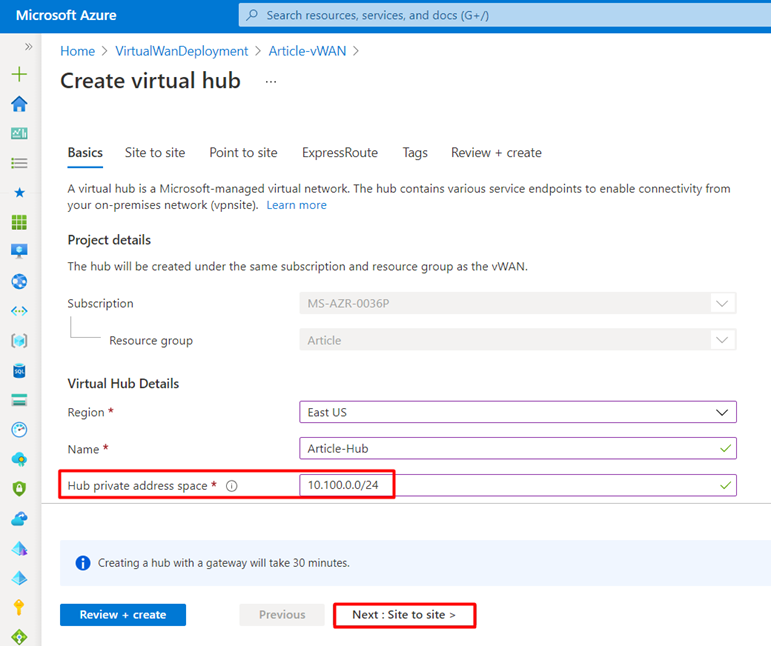771x646 pixels.
Task: Click info icon beside Hub private address space
Action: (232, 486)
